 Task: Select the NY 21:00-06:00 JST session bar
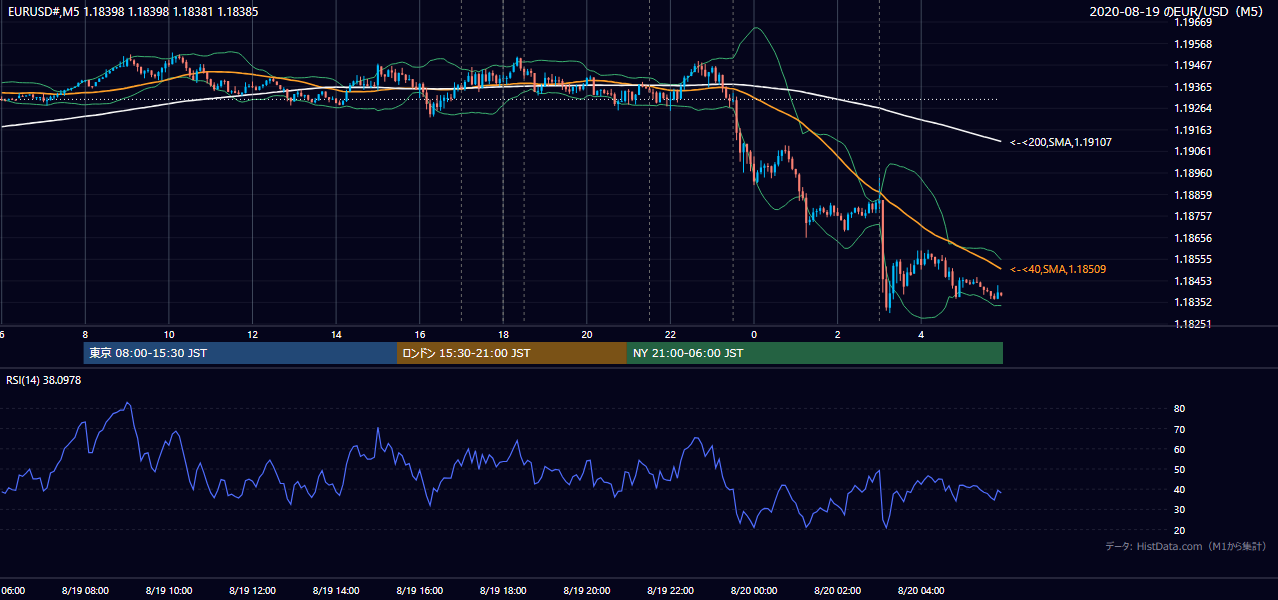pos(815,353)
